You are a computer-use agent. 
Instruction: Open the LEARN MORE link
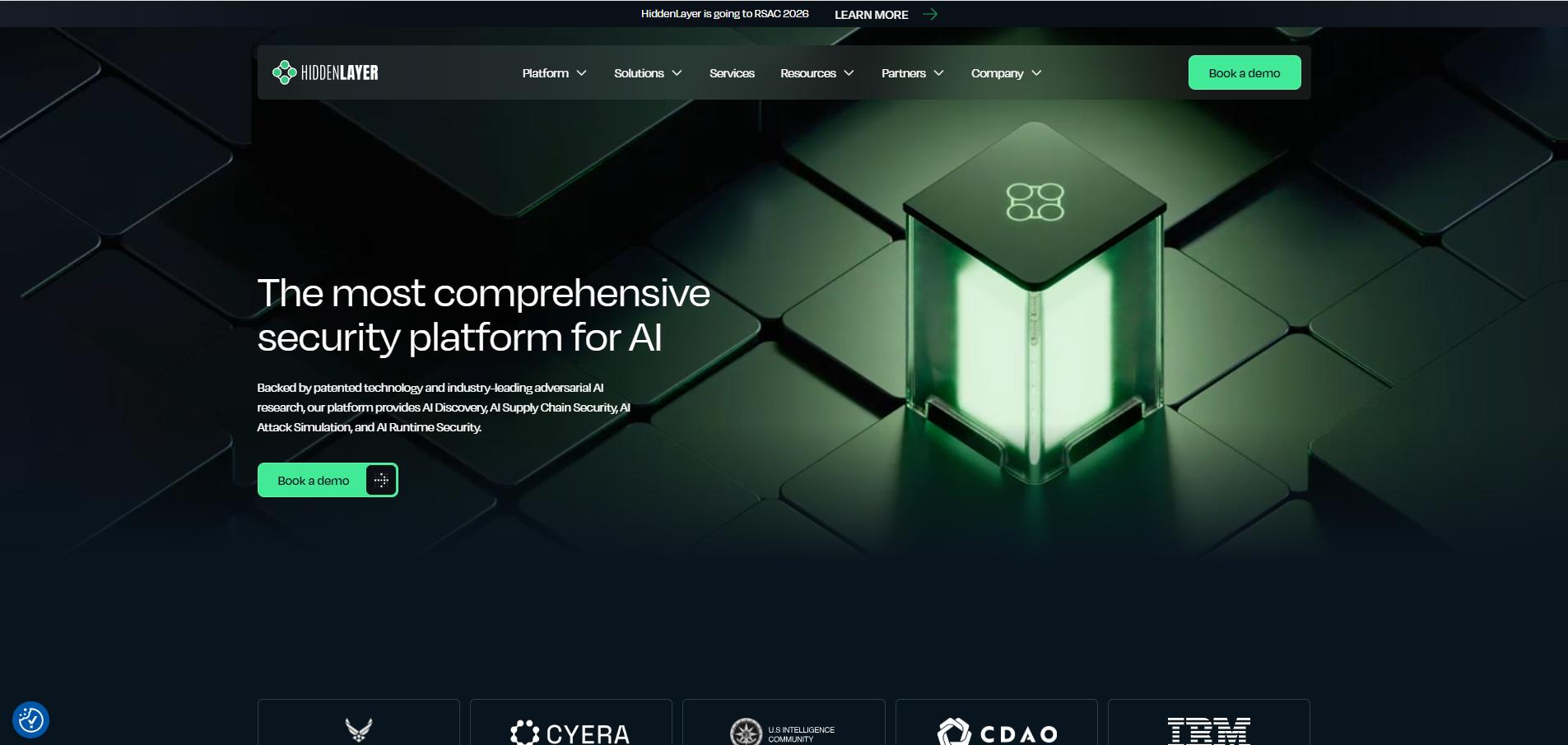[x=871, y=14]
